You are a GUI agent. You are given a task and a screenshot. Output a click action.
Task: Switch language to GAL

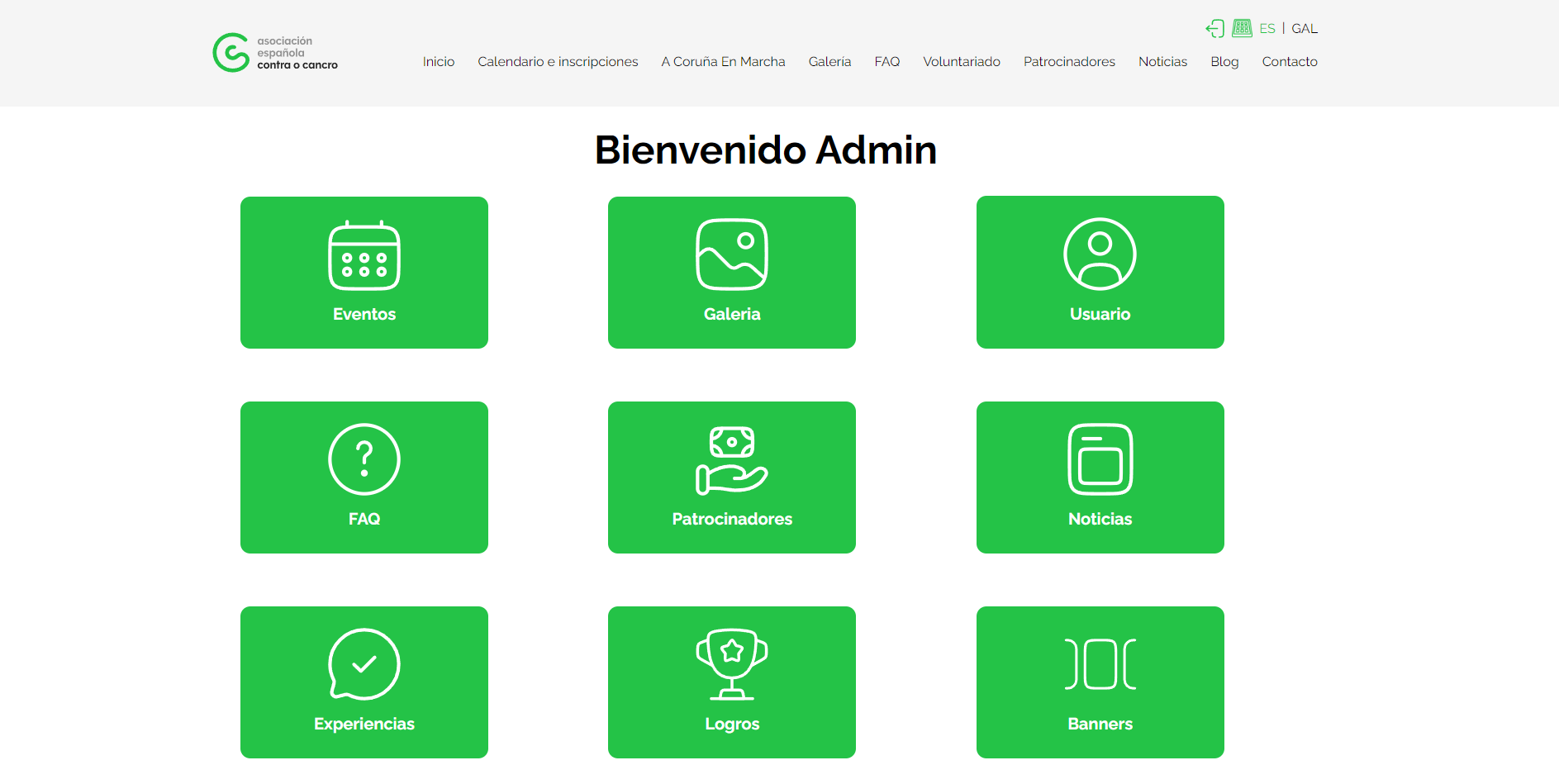click(1305, 29)
